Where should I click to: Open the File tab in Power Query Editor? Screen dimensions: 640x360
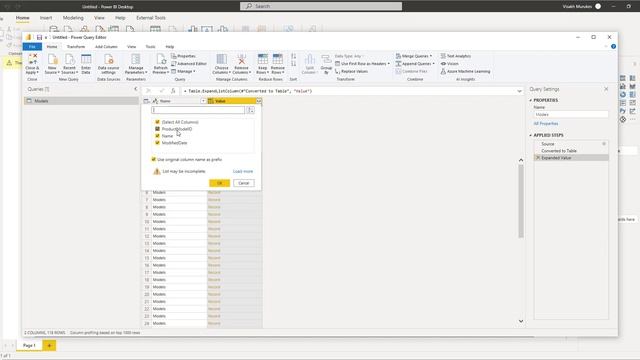click(32, 47)
